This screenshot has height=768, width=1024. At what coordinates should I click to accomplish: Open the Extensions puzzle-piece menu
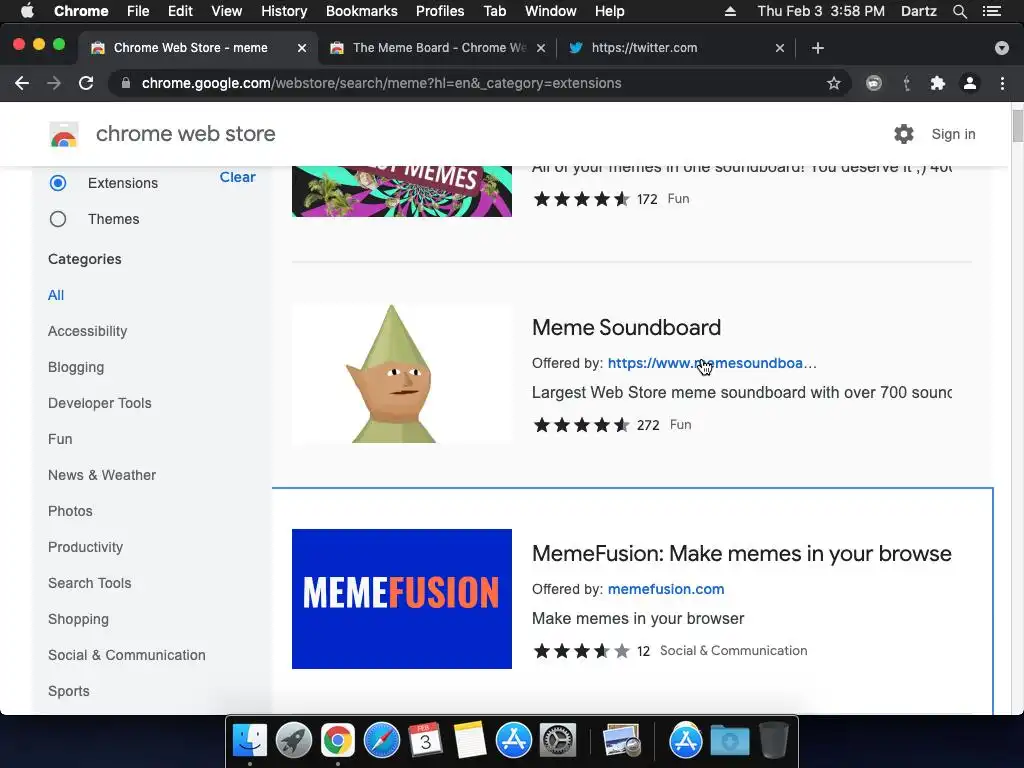[x=938, y=83]
